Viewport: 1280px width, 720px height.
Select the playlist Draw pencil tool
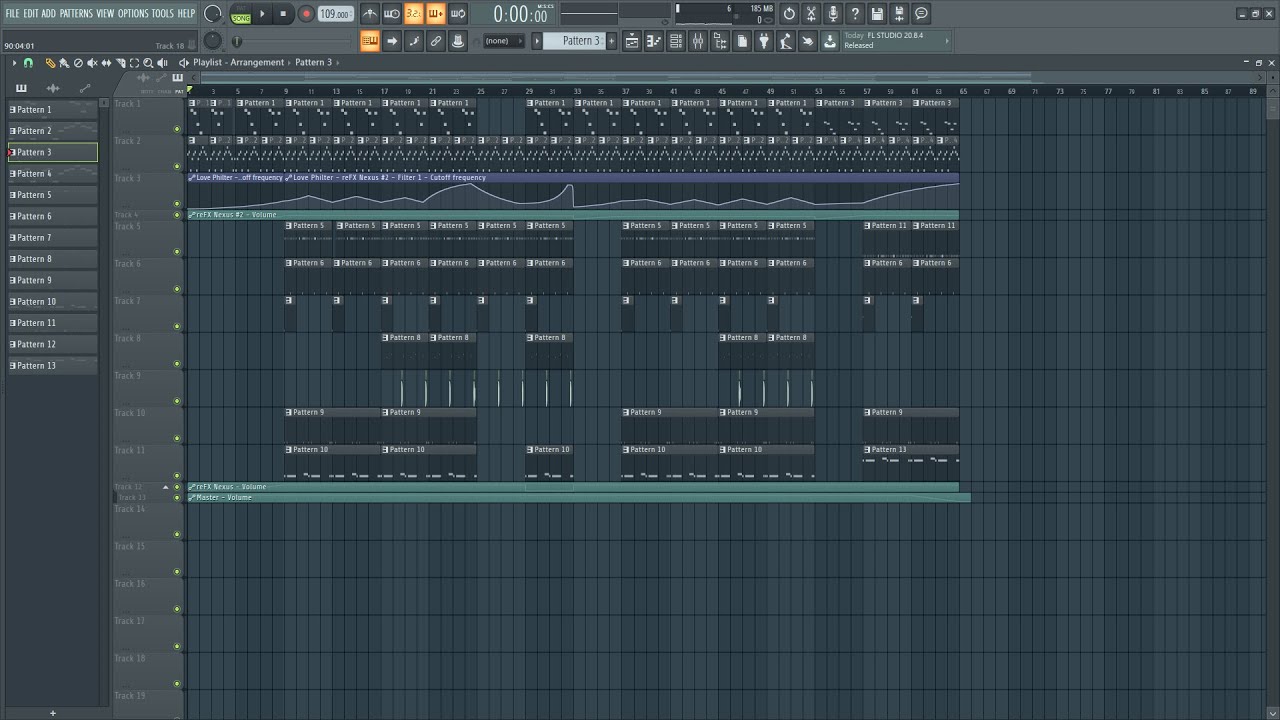[51, 63]
